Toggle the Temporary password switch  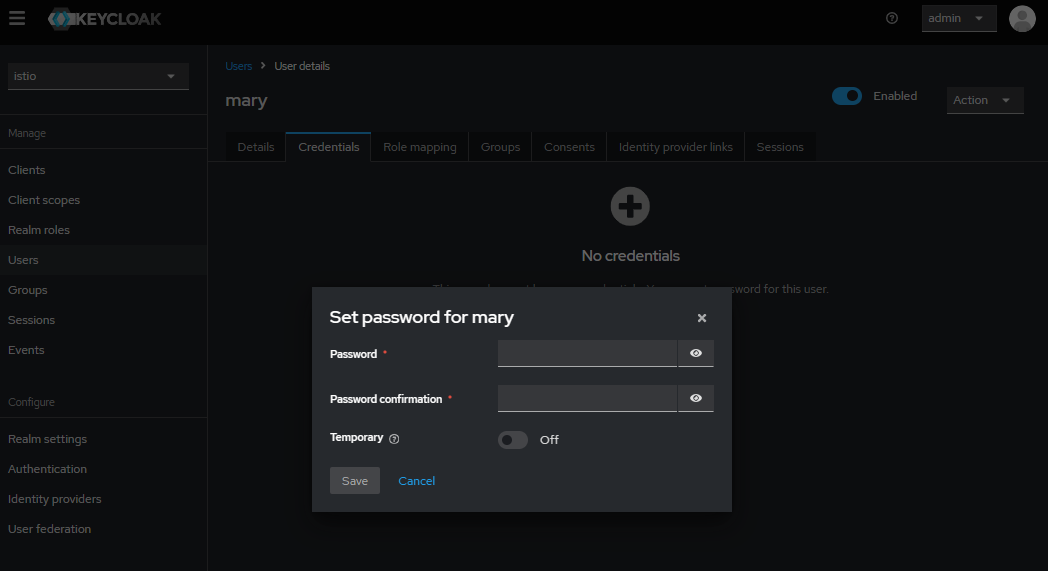[513, 440]
